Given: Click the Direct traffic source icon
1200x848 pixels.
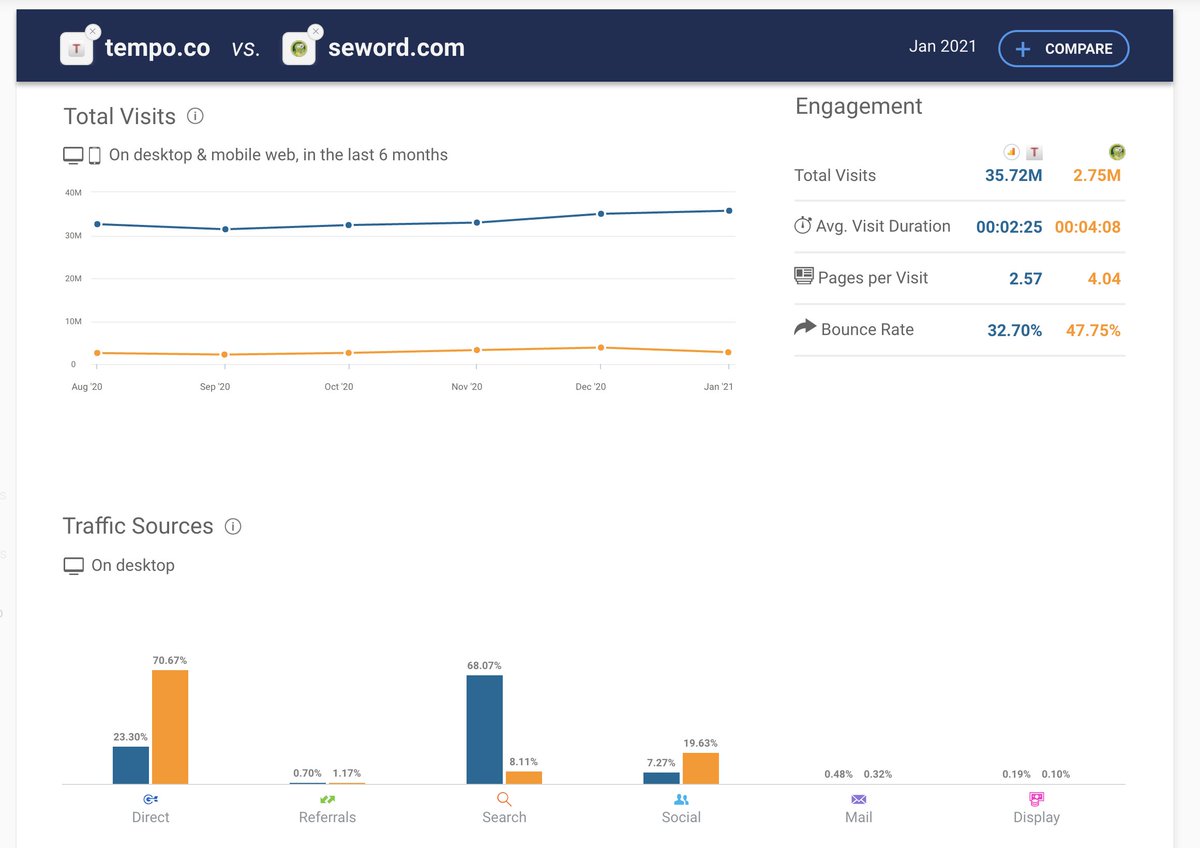Looking at the screenshot, I should pos(150,799).
